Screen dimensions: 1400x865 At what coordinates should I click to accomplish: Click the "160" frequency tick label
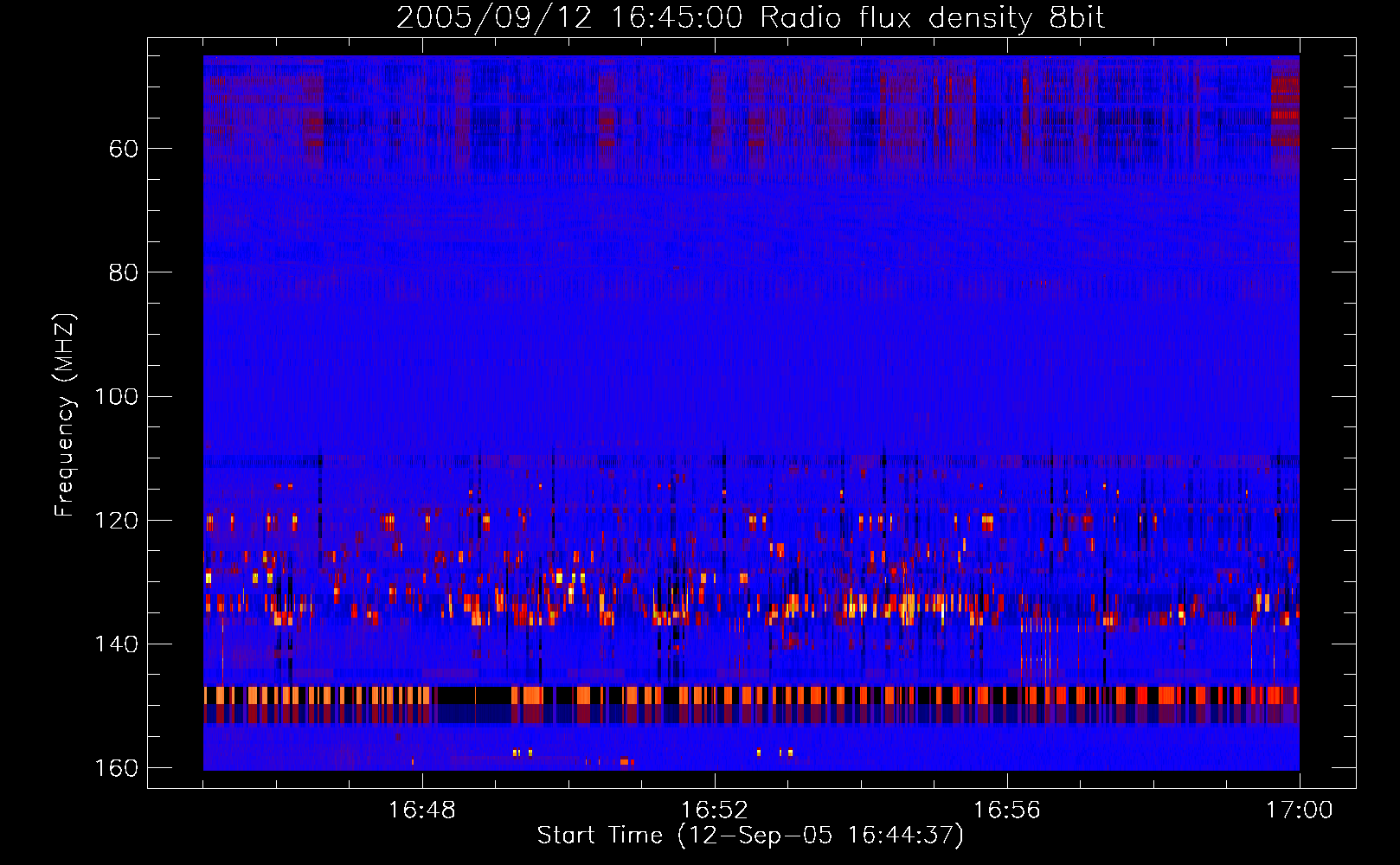click(116, 767)
